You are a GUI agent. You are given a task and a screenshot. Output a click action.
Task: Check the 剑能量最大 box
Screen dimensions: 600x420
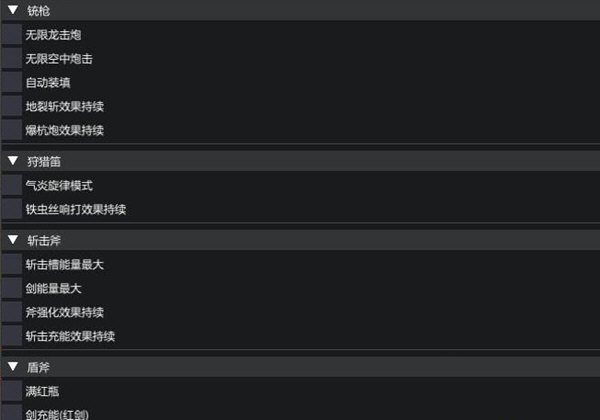click(11, 288)
